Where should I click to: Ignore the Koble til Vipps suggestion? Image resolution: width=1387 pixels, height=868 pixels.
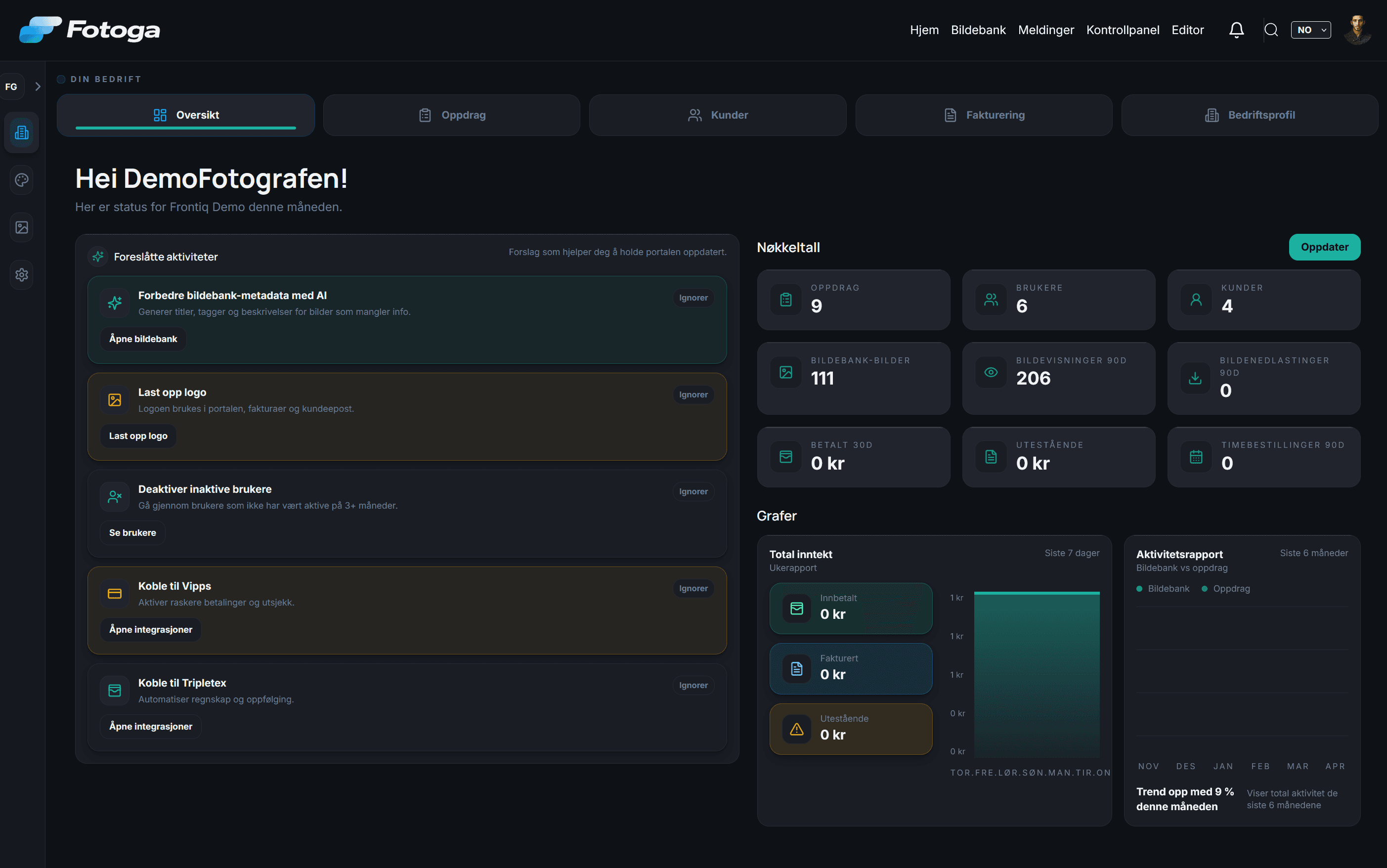pyautogui.click(x=693, y=588)
